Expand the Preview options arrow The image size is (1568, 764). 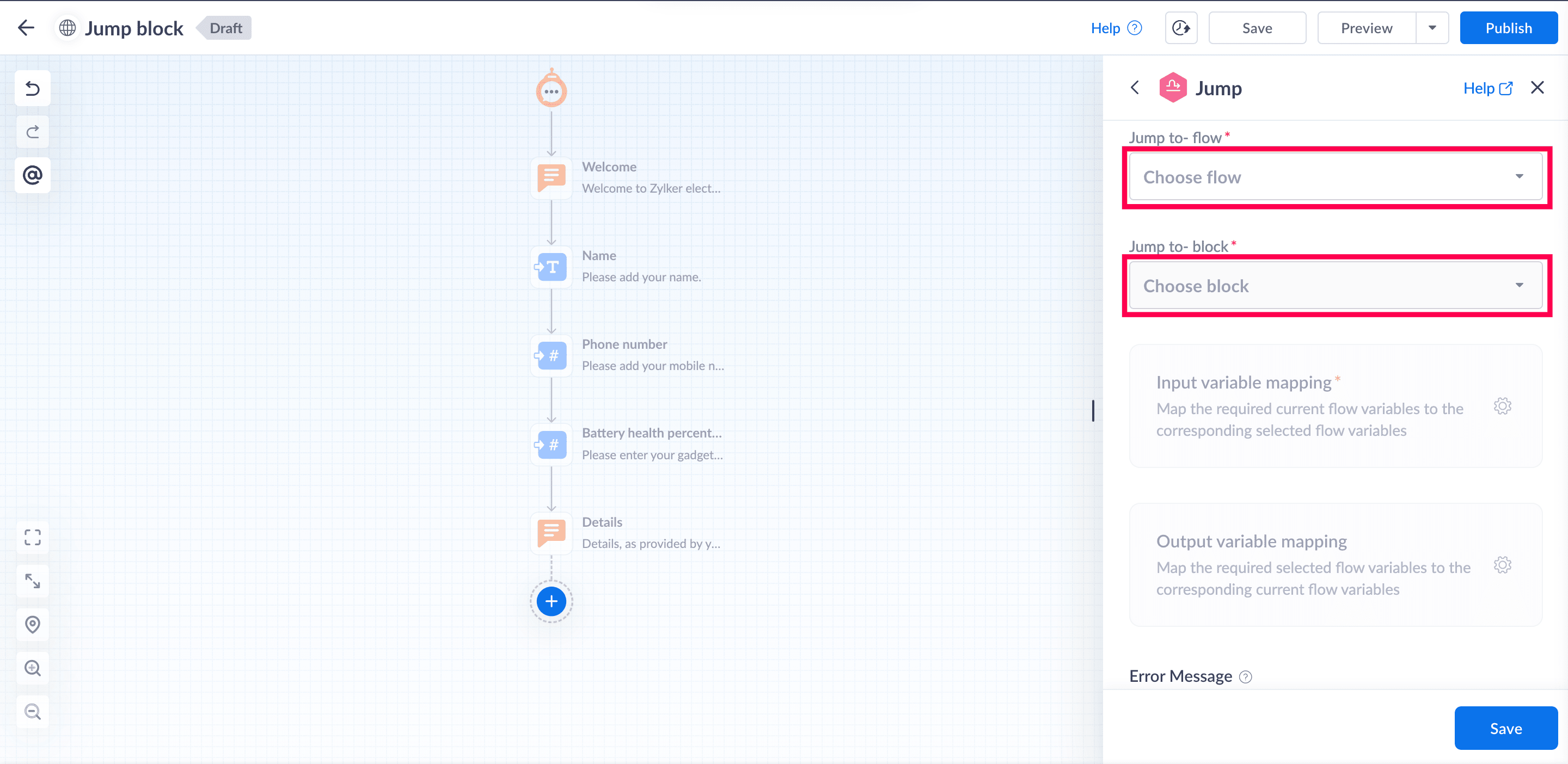point(1432,28)
